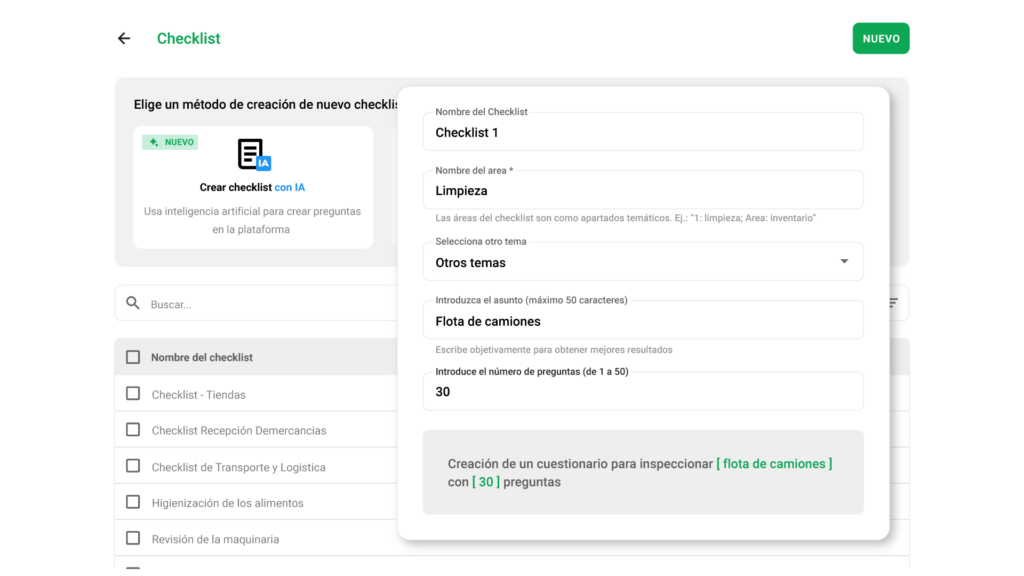Screen dimensions: 1024x576
Task: Check the Revisión de la maquinaria row
Action: pyautogui.click(x=133, y=538)
